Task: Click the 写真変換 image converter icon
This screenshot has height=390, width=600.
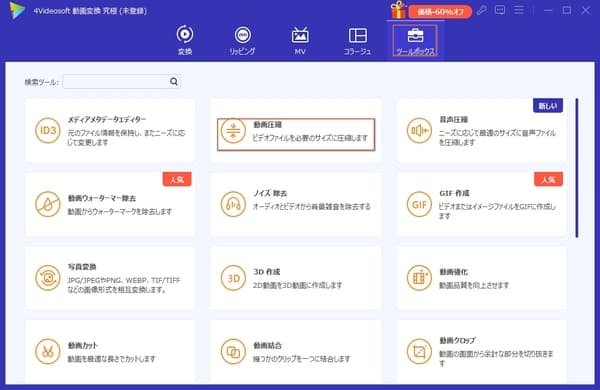Action: coord(48,278)
